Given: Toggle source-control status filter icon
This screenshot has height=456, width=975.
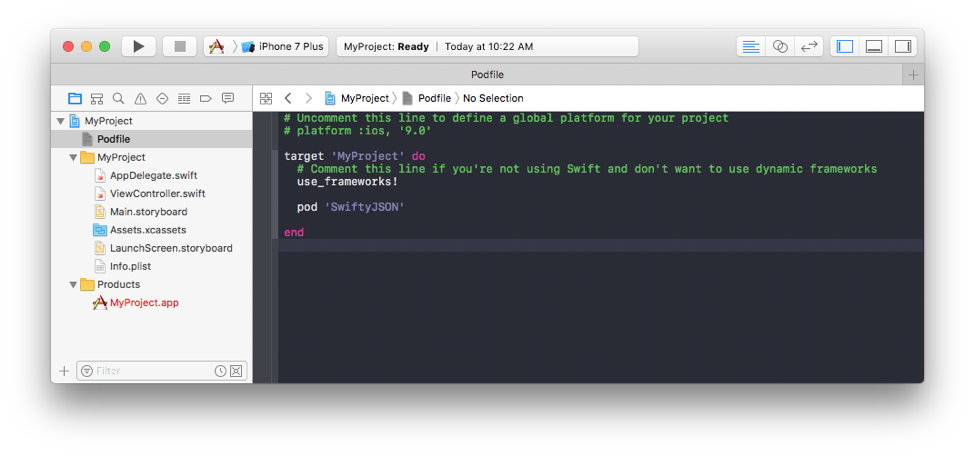Looking at the screenshot, I should 236,371.
